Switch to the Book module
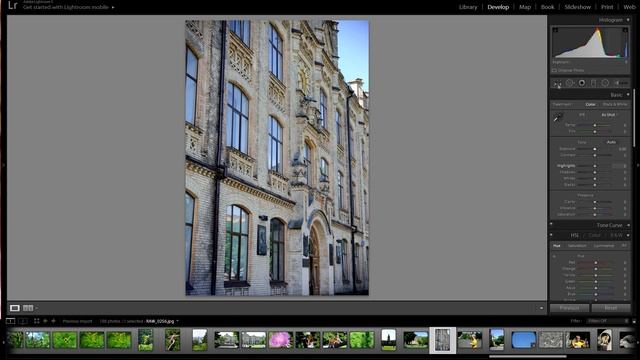This screenshot has height=360, width=640. (547, 7)
